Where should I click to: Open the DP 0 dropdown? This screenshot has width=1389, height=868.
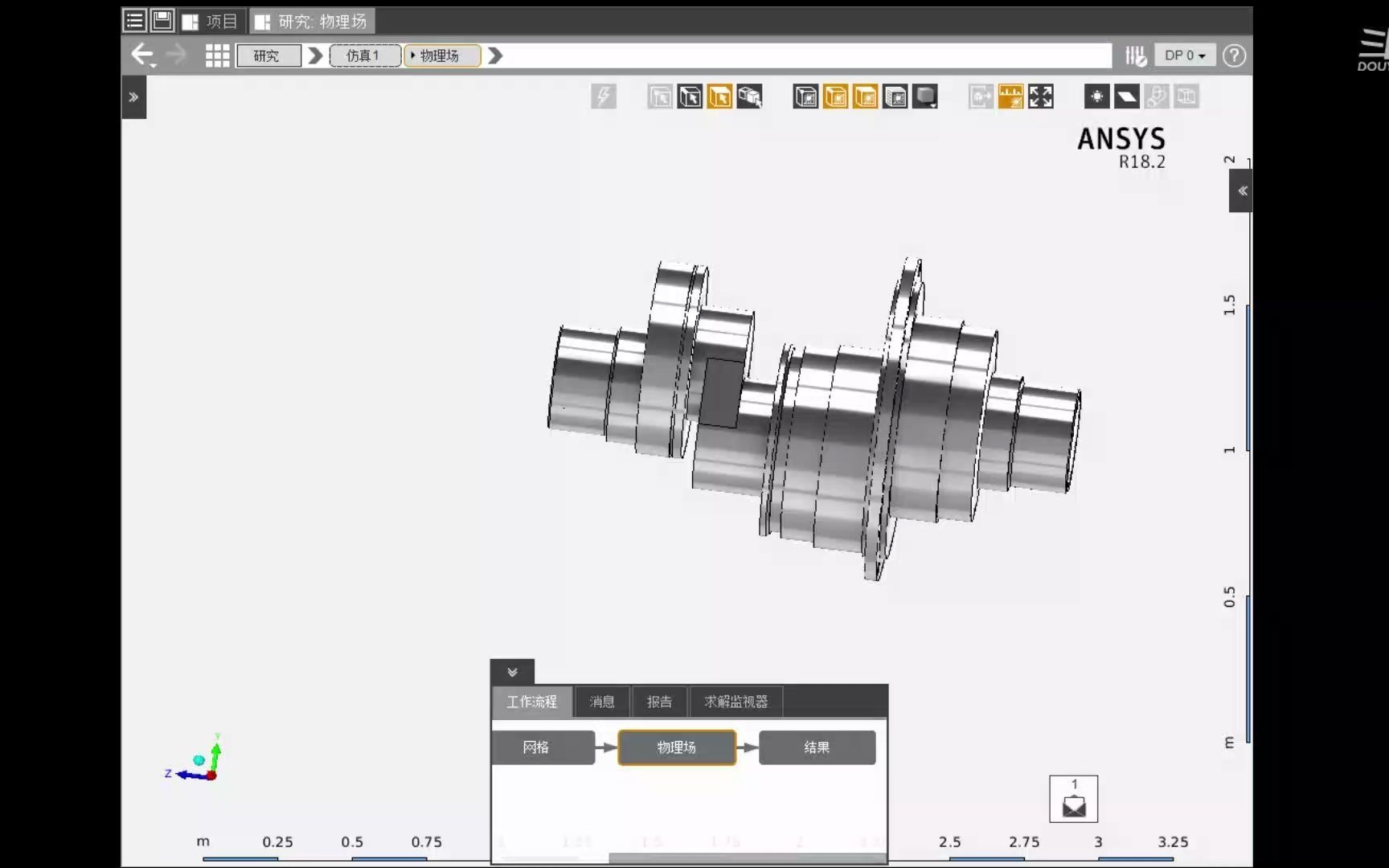click(1184, 55)
